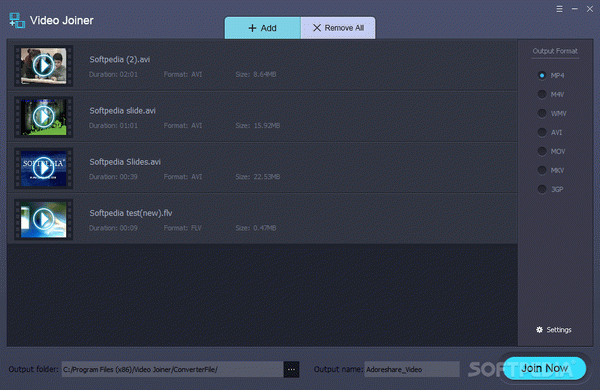Close the Video Joiner window
The image size is (600, 390).
[590, 9]
